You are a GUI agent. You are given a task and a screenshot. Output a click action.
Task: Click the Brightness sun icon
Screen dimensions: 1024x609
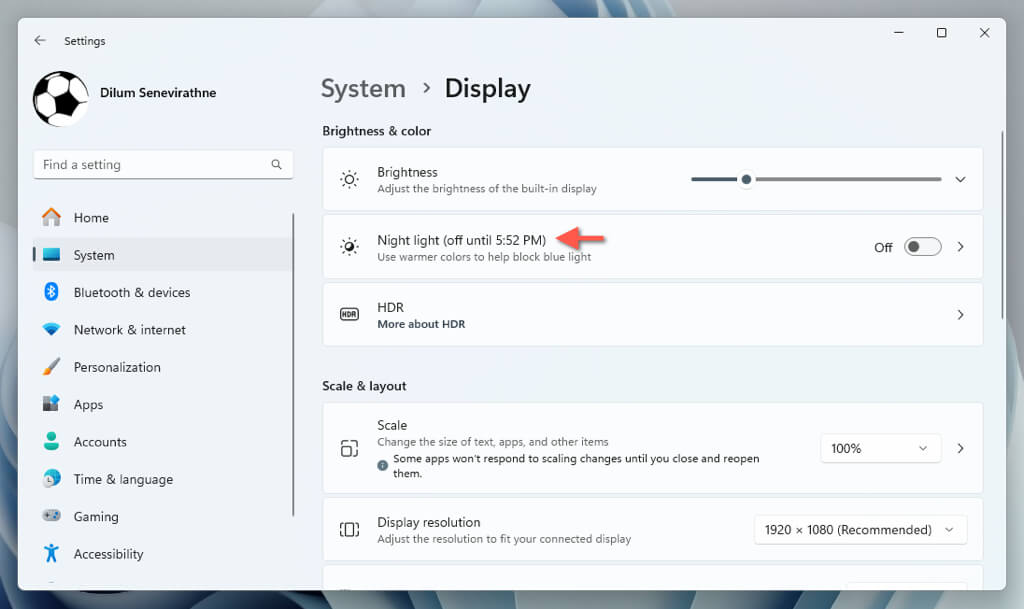tap(349, 179)
